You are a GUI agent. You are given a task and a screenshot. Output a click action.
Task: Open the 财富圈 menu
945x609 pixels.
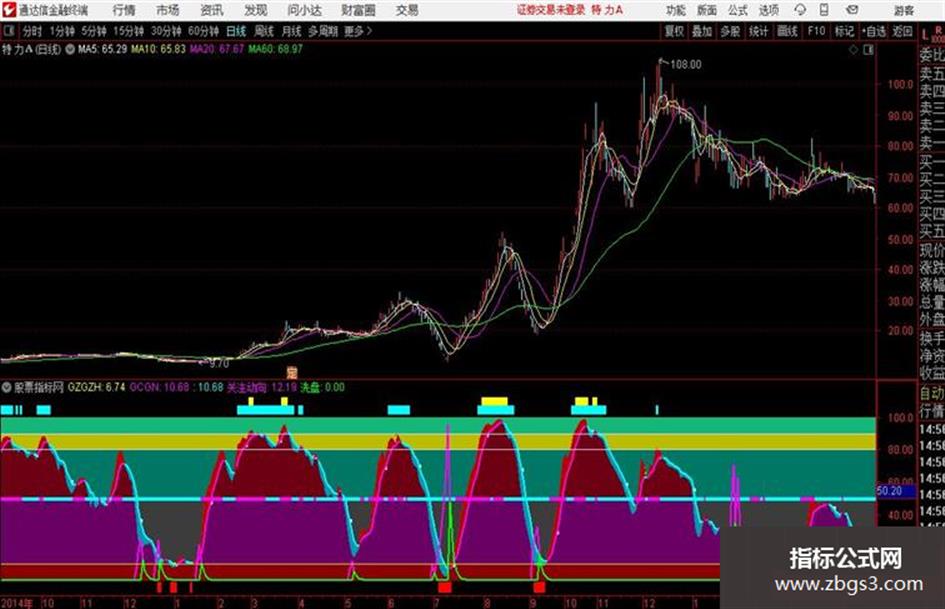click(358, 10)
